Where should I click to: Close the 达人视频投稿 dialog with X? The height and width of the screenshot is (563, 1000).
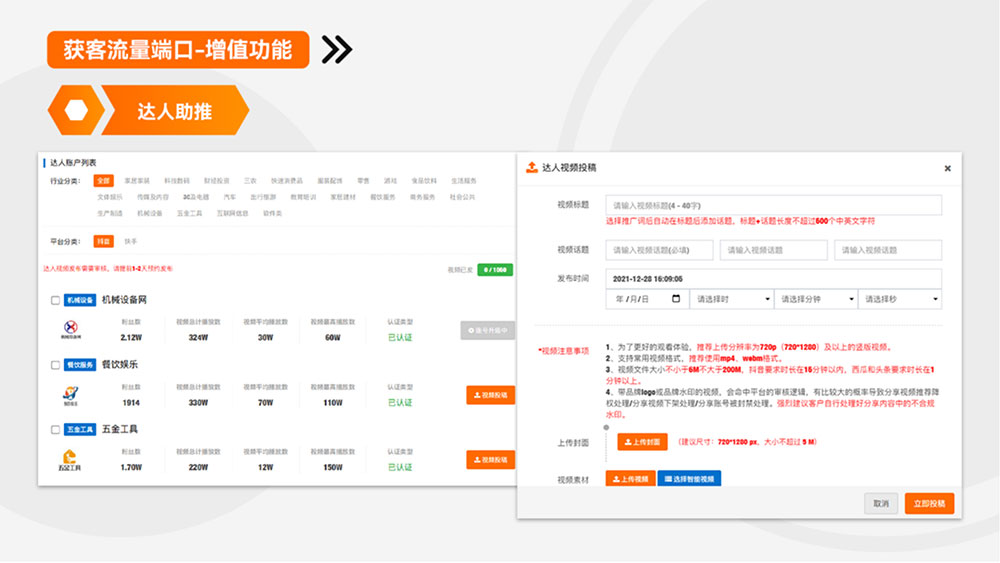point(947,168)
